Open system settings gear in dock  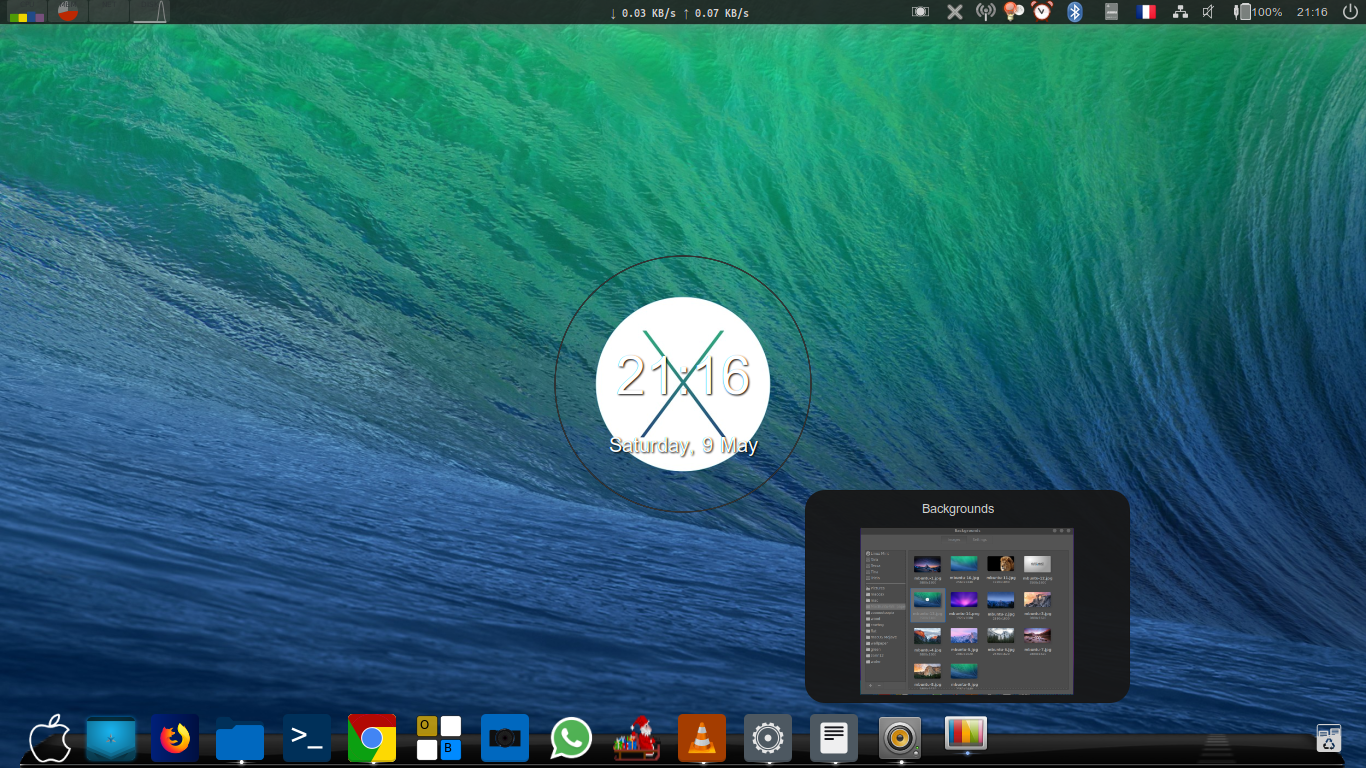(768, 739)
